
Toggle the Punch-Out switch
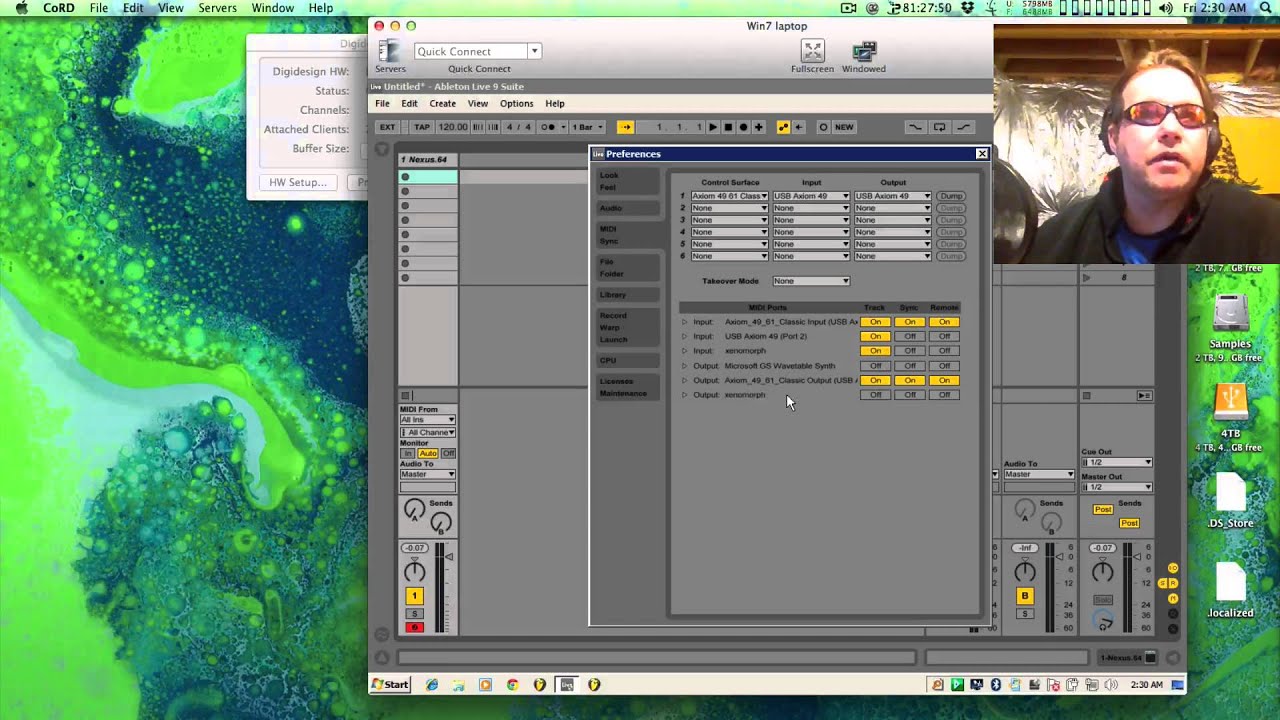(963, 127)
